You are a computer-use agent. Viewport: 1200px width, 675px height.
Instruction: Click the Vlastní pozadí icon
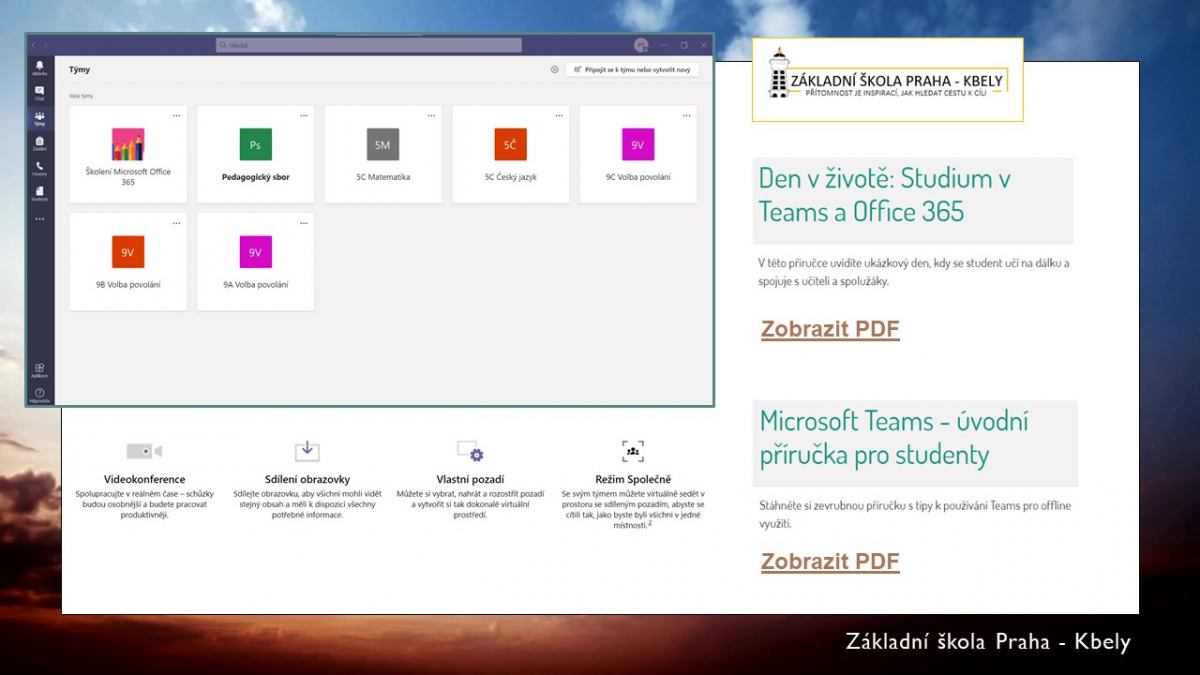(470, 451)
